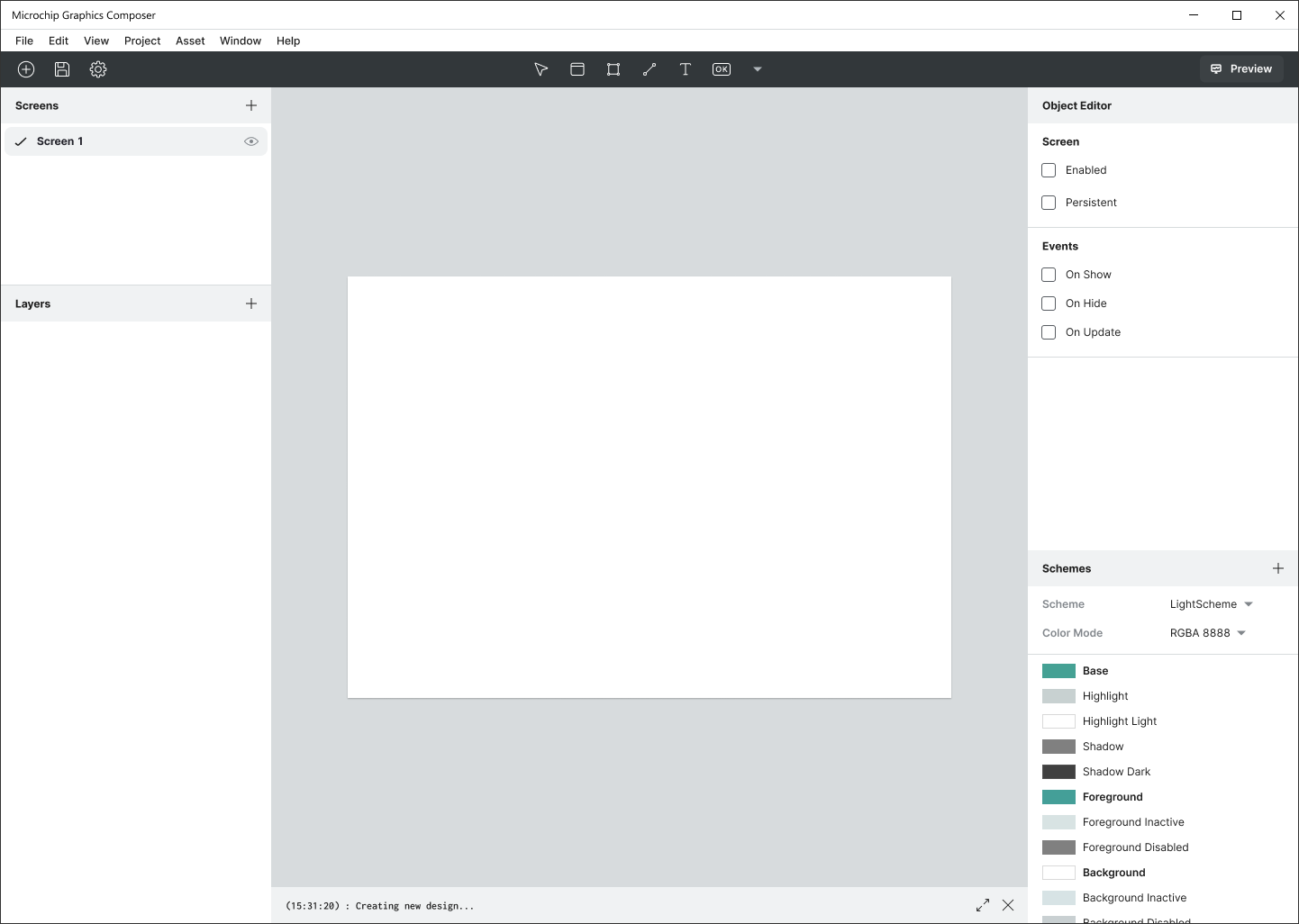Viewport: 1299px width, 924px height.
Task: Open the Project menu
Action: [142, 41]
